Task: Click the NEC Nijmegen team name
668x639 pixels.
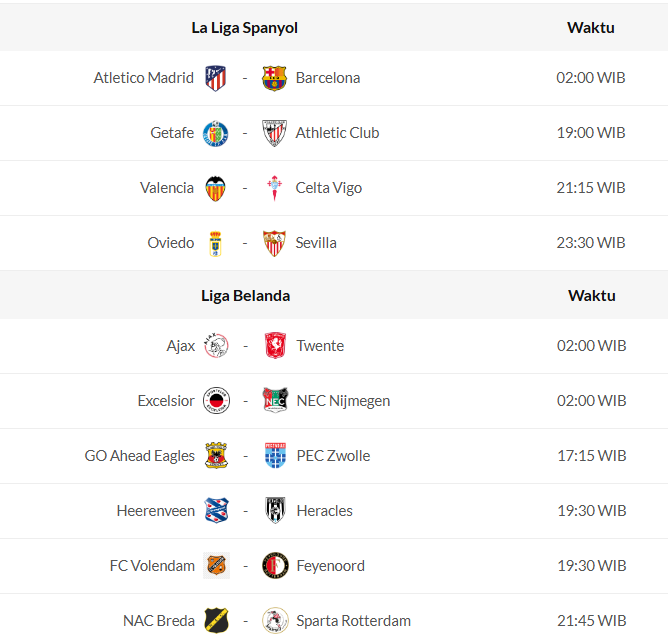Action: coord(343,401)
